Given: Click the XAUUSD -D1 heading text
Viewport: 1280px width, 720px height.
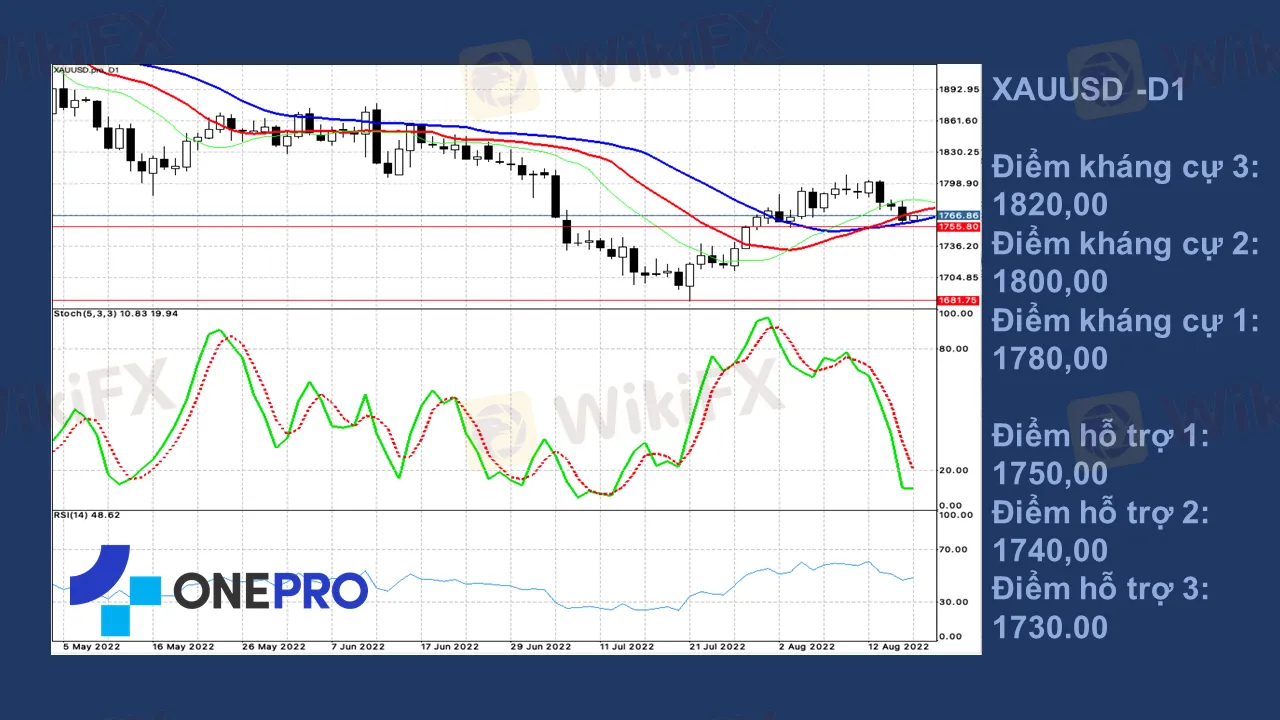Looking at the screenshot, I should point(1088,90).
